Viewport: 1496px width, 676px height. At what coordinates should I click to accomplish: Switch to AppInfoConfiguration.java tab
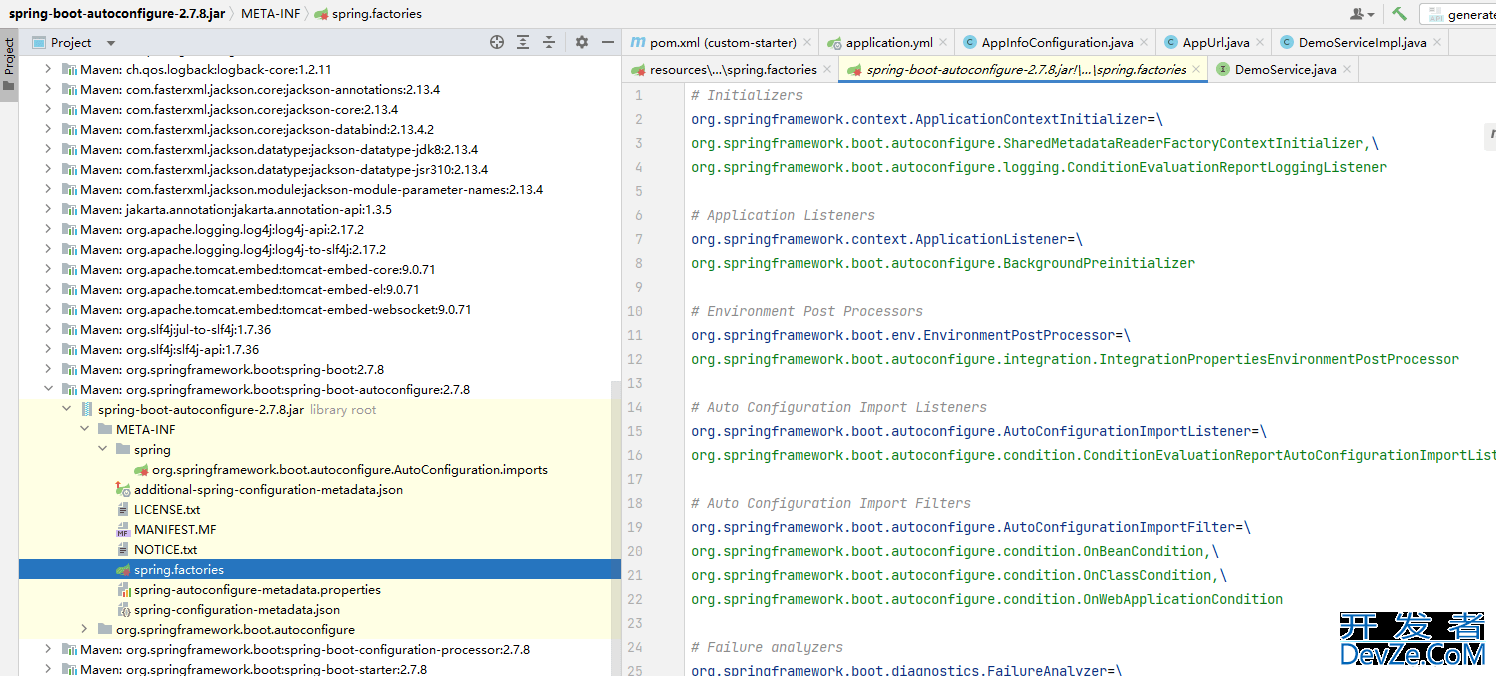[x=1057, y=43]
